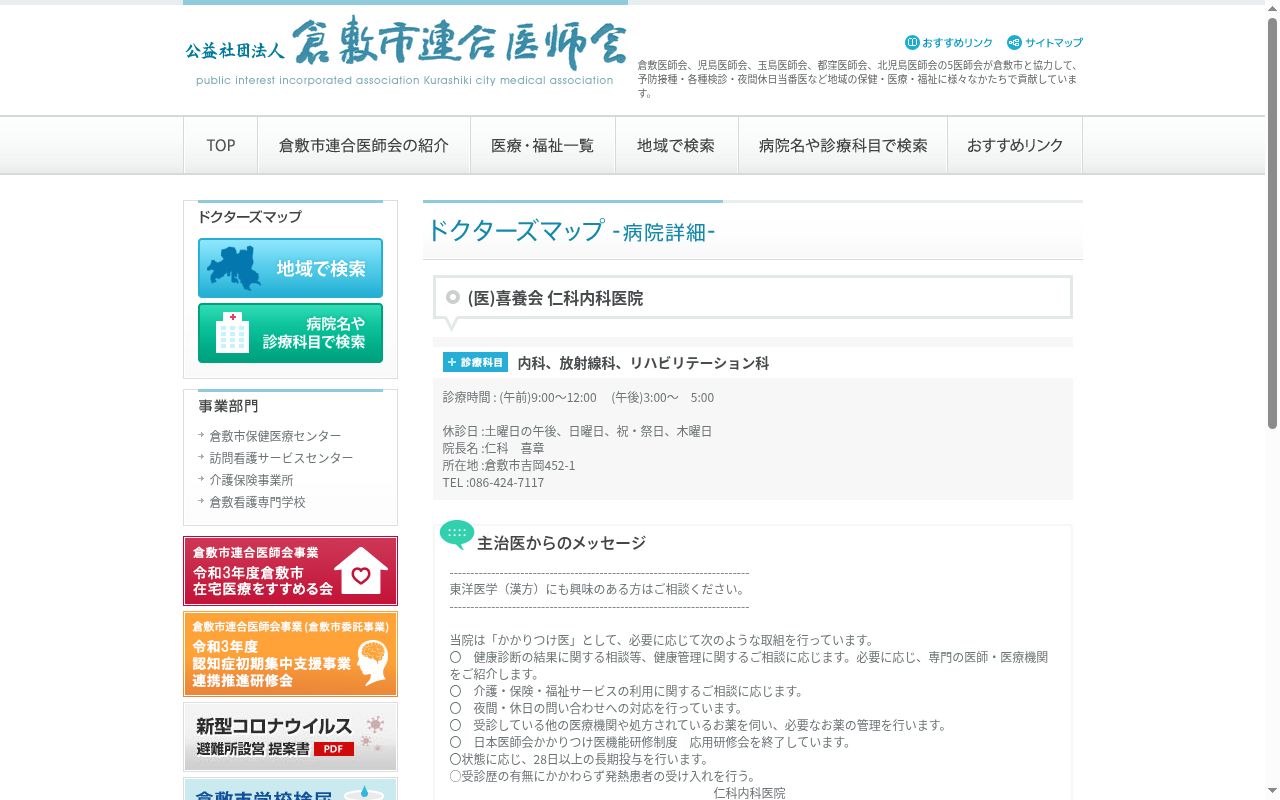Image resolution: width=1280 pixels, height=800 pixels.
Task: Open 倉敷看護専門学校 link
Action: 257,502
